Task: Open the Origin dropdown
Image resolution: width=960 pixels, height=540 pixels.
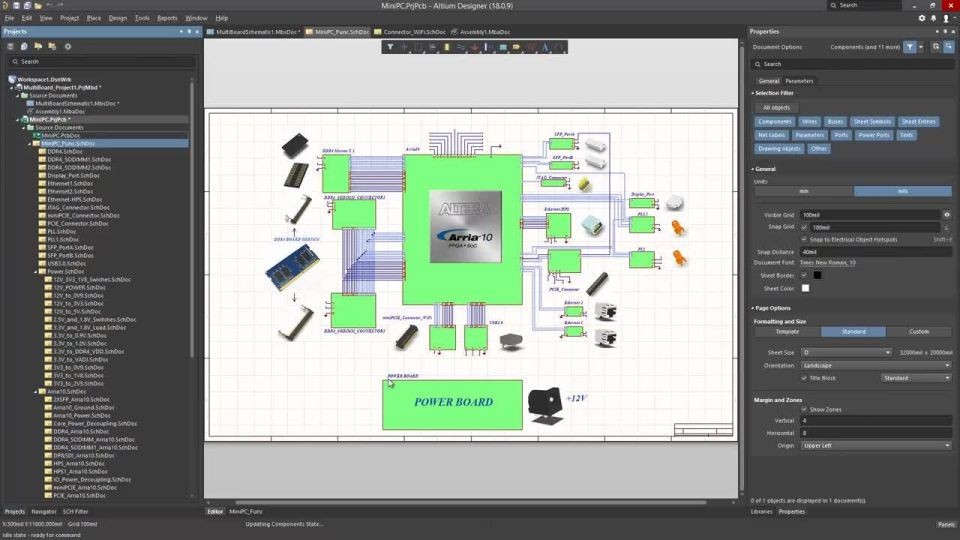Action: (x=876, y=446)
